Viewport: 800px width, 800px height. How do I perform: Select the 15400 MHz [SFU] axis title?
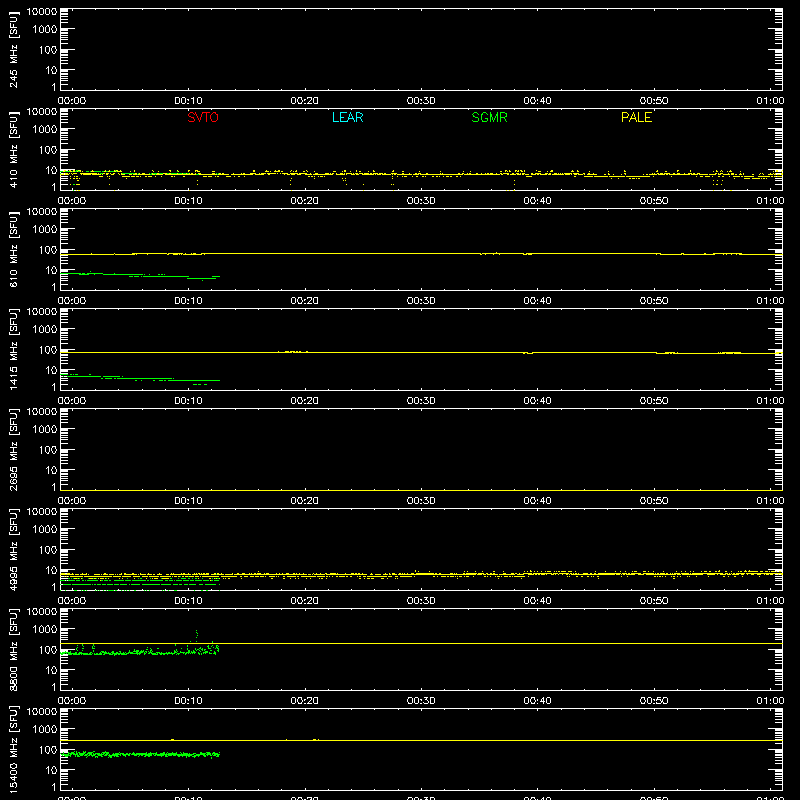click(x=13, y=749)
